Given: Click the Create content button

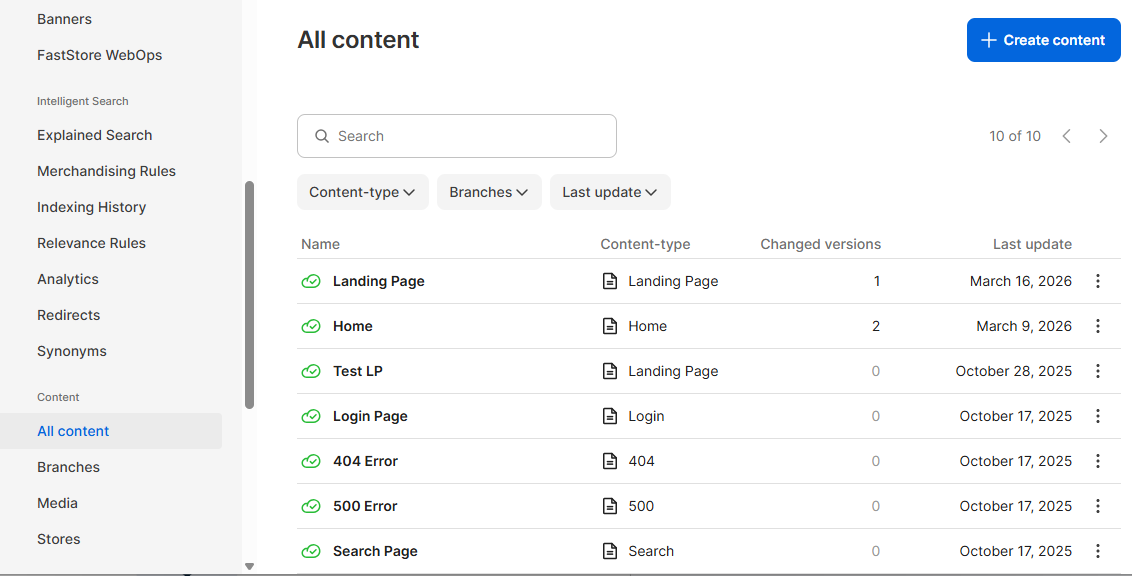Looking at the screenshot, I should click(x=1043, y=40).
